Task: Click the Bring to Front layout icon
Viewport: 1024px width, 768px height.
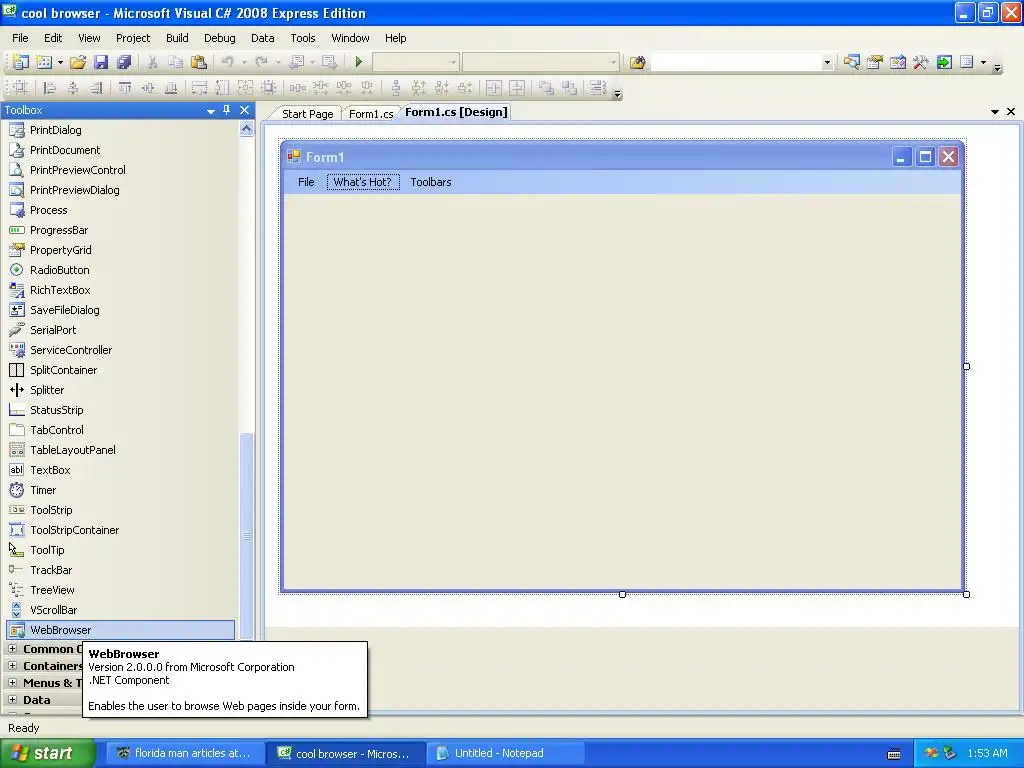Action: [546, 88]
